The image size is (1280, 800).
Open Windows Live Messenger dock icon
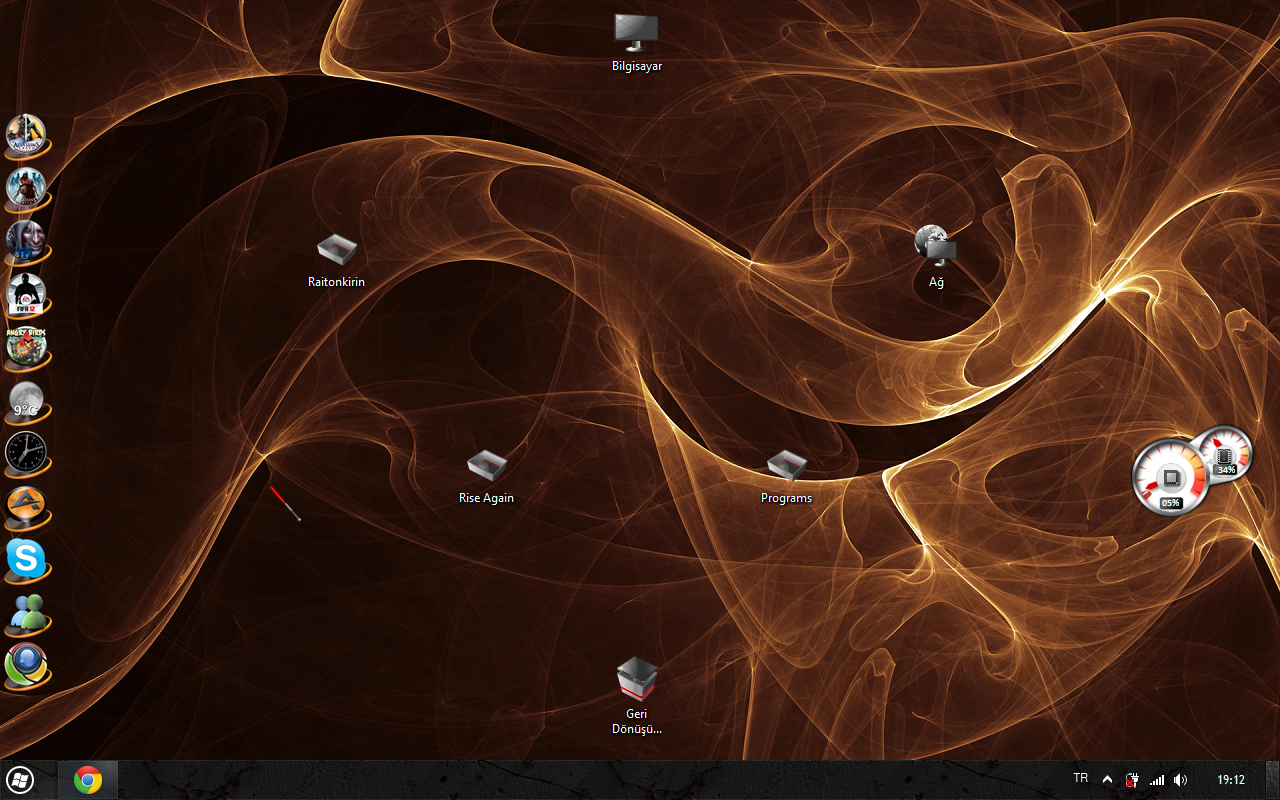point(26,613)
